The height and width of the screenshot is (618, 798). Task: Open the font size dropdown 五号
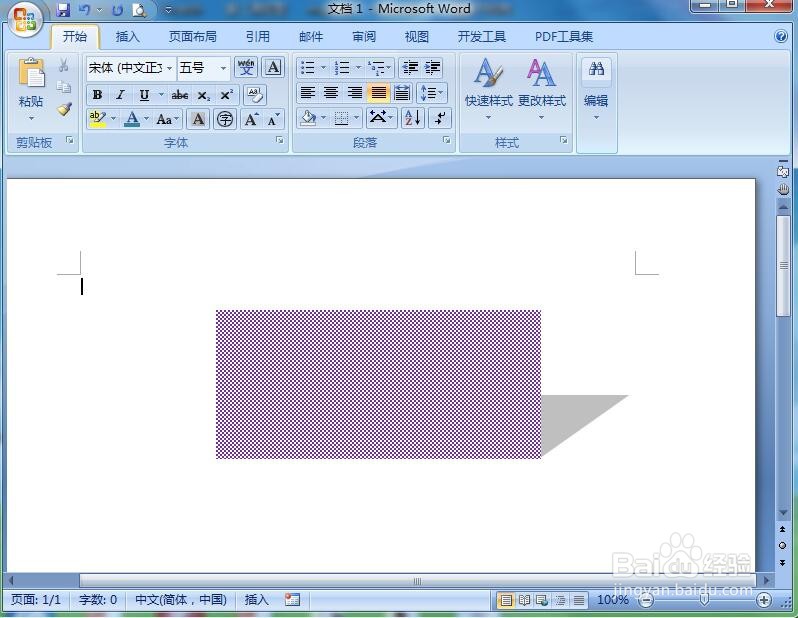[x=223, y=68]
